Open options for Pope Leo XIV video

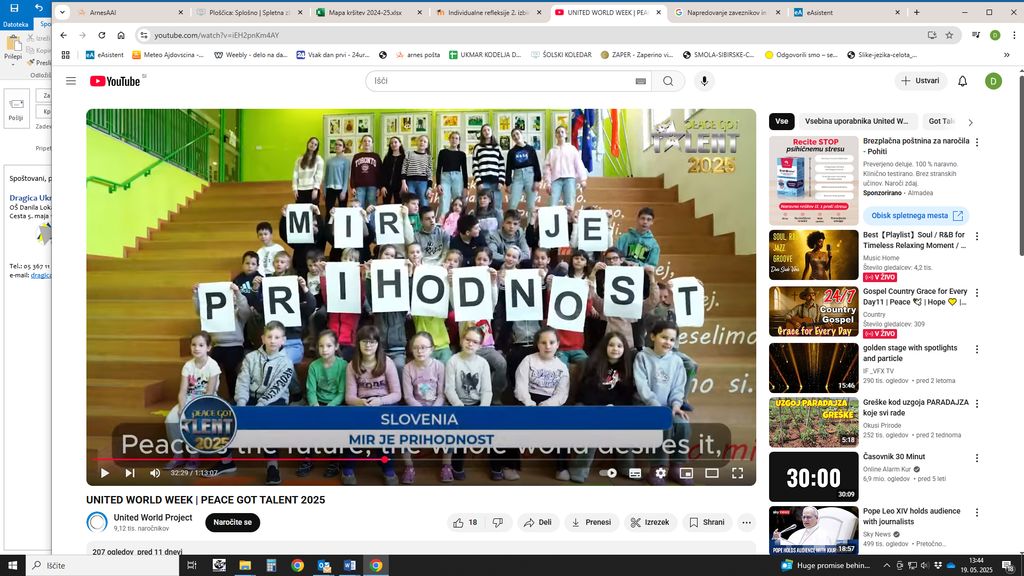click(977, 513)
